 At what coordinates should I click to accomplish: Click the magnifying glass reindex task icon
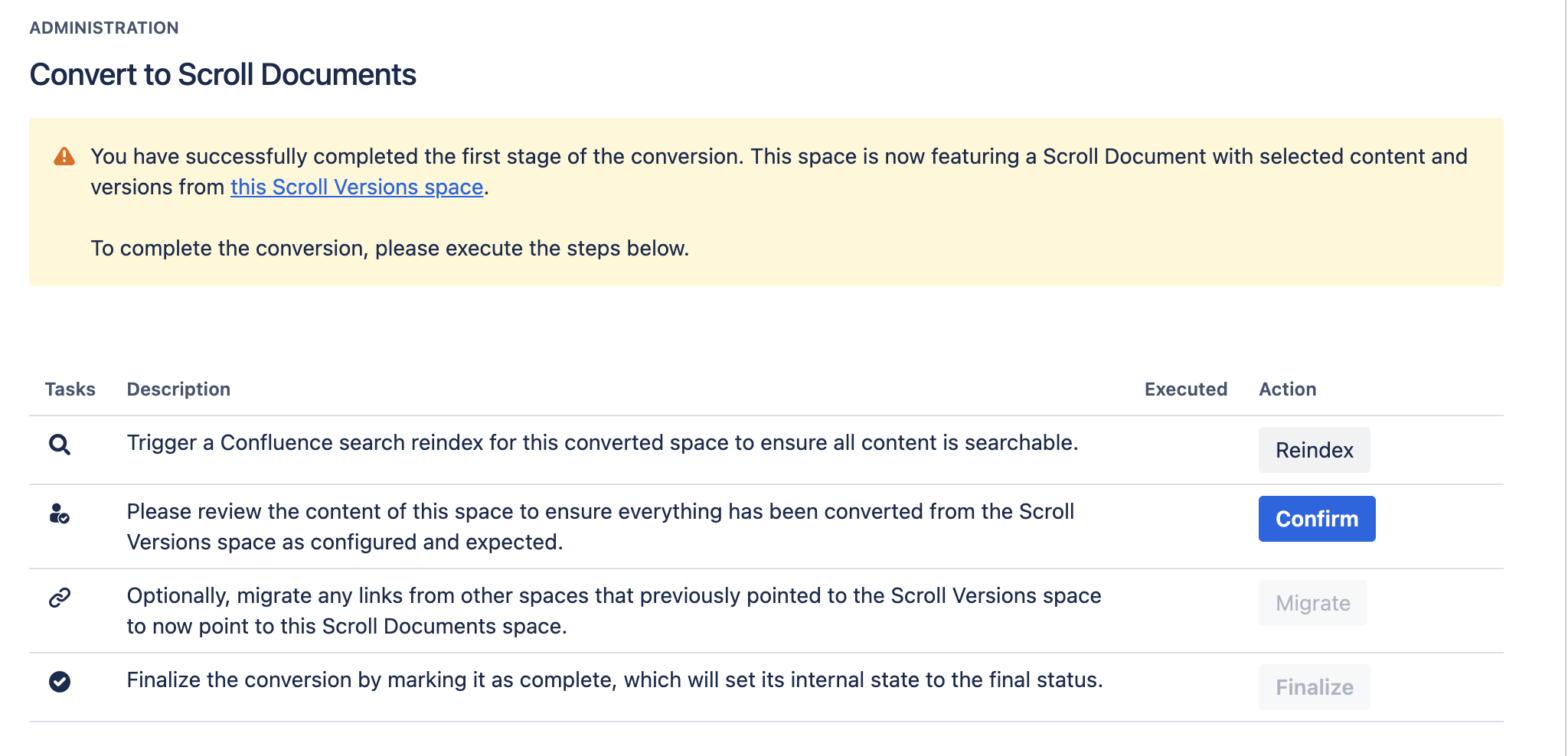(60, 445)
